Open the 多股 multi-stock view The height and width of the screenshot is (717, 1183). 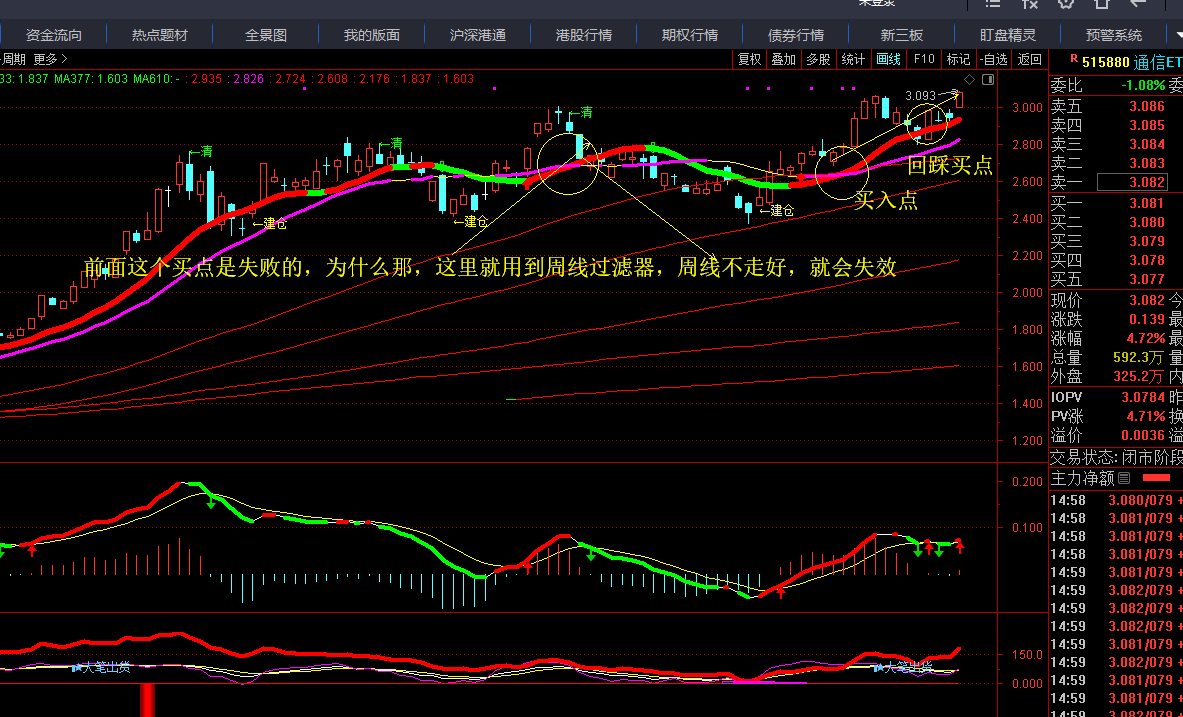click(818, 59)
